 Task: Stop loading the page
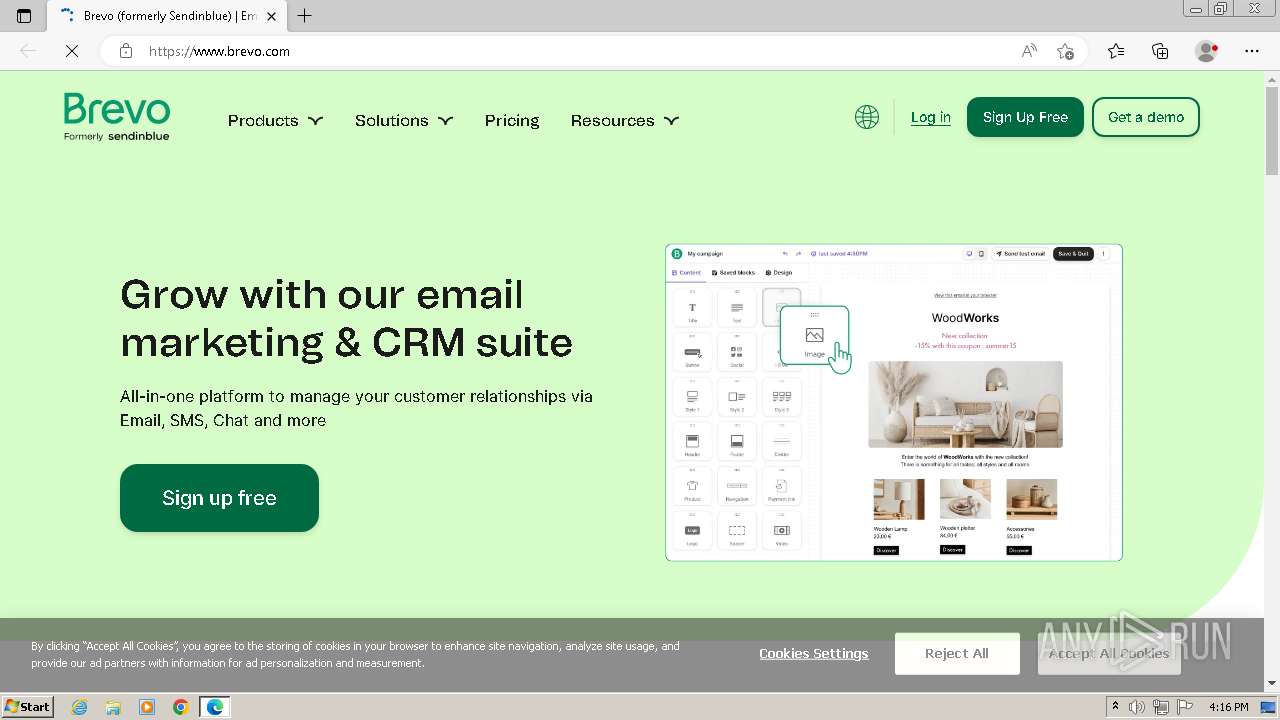(x=72, y=51)
